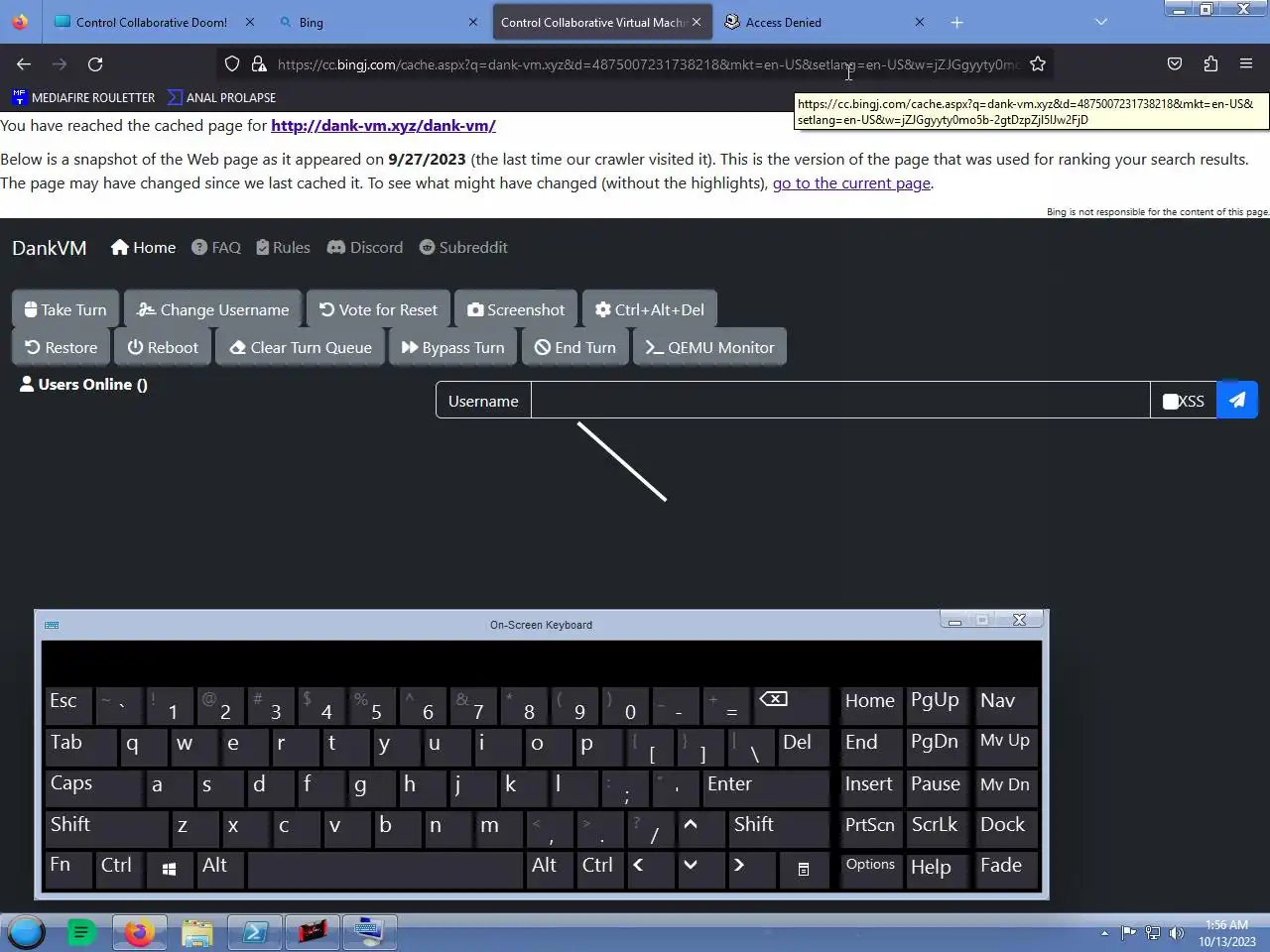The height and width of the screenshot is (952, 1270).
Task: Open Change Username dialog
Action: pos(213,309)
